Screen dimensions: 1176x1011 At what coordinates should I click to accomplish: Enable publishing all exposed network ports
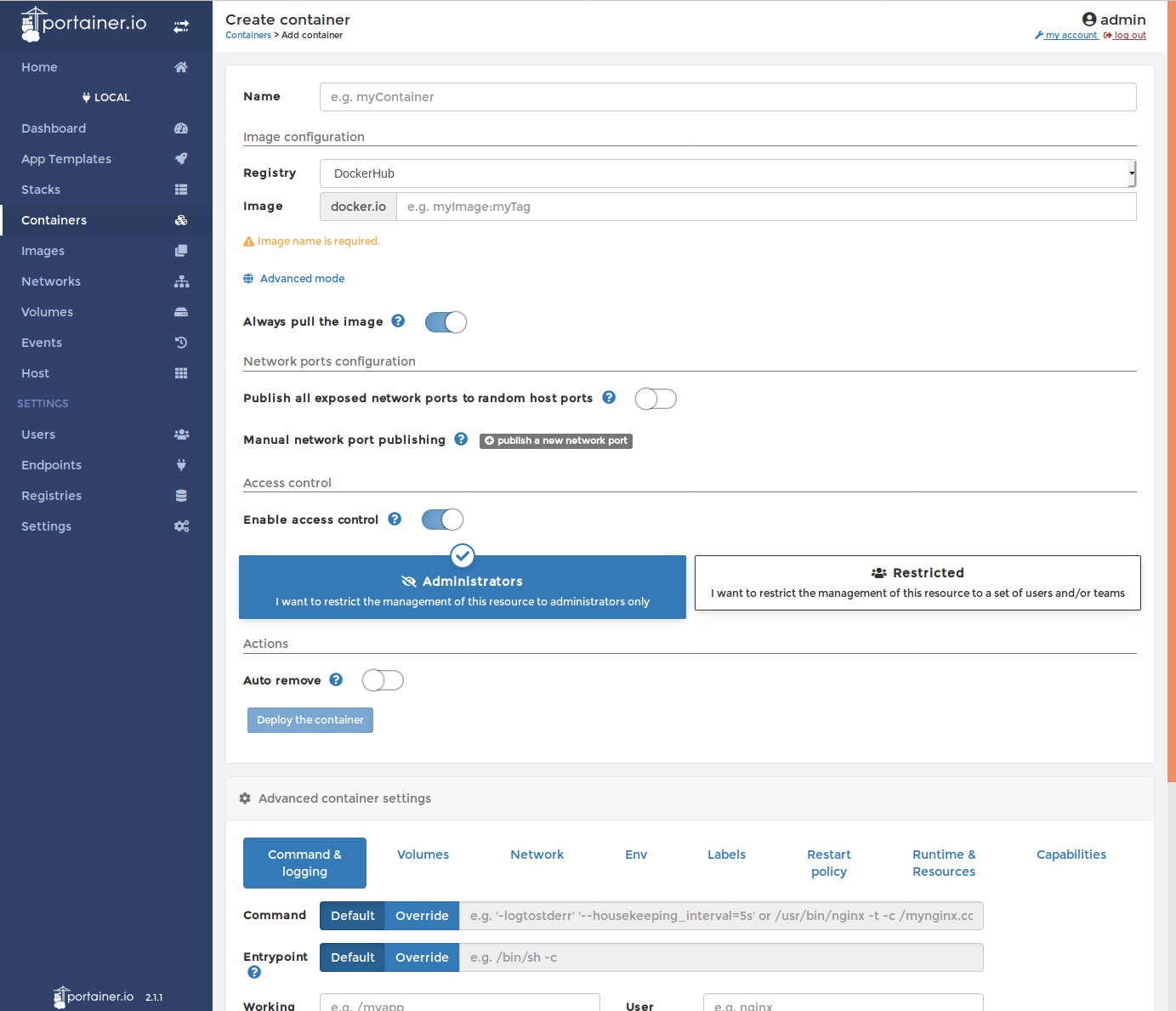(655, 398)
